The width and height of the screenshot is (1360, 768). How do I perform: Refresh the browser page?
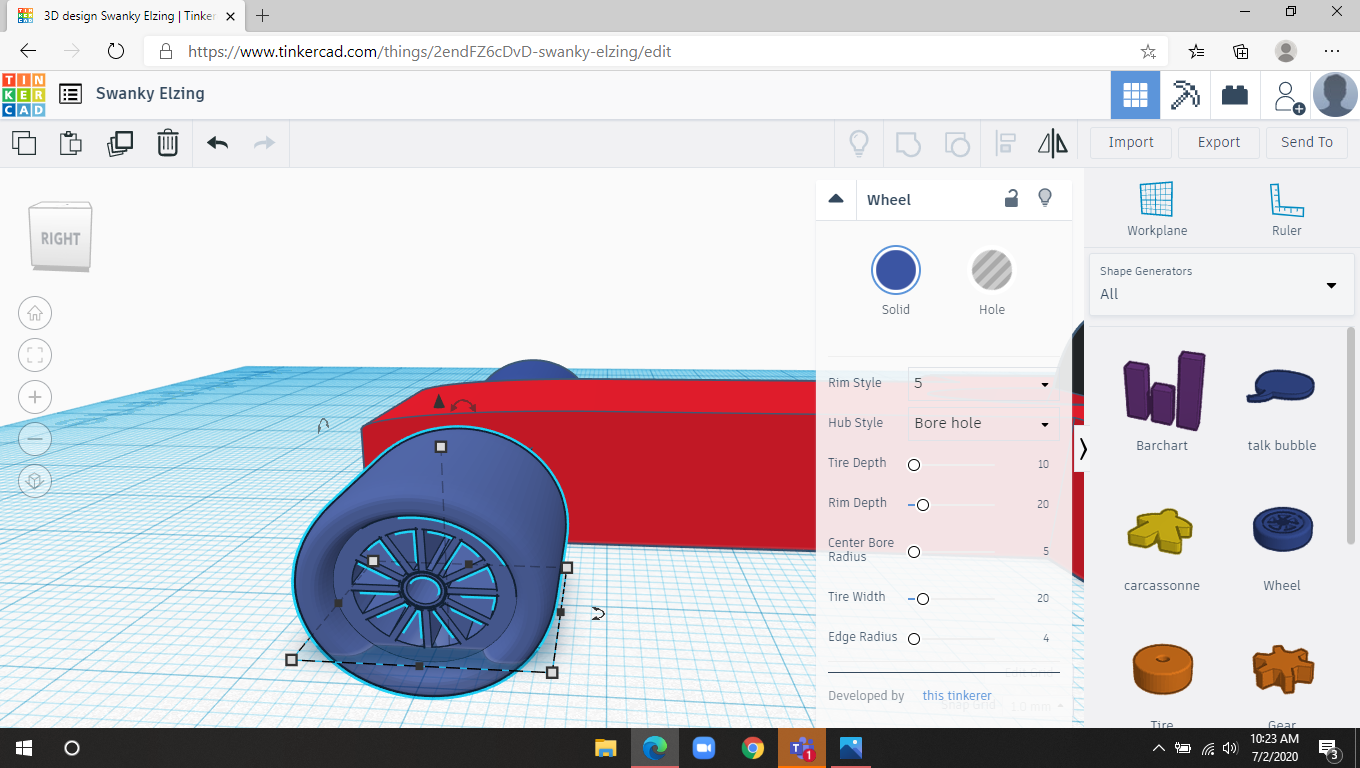point(115,51)
